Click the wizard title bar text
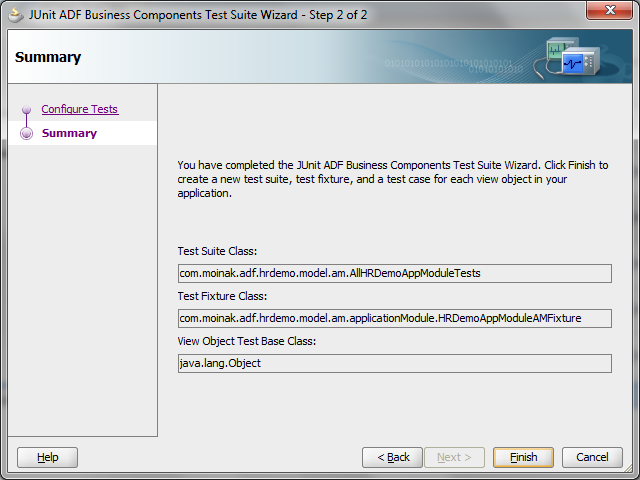This screenshot has width=640, height=480. 198,15
